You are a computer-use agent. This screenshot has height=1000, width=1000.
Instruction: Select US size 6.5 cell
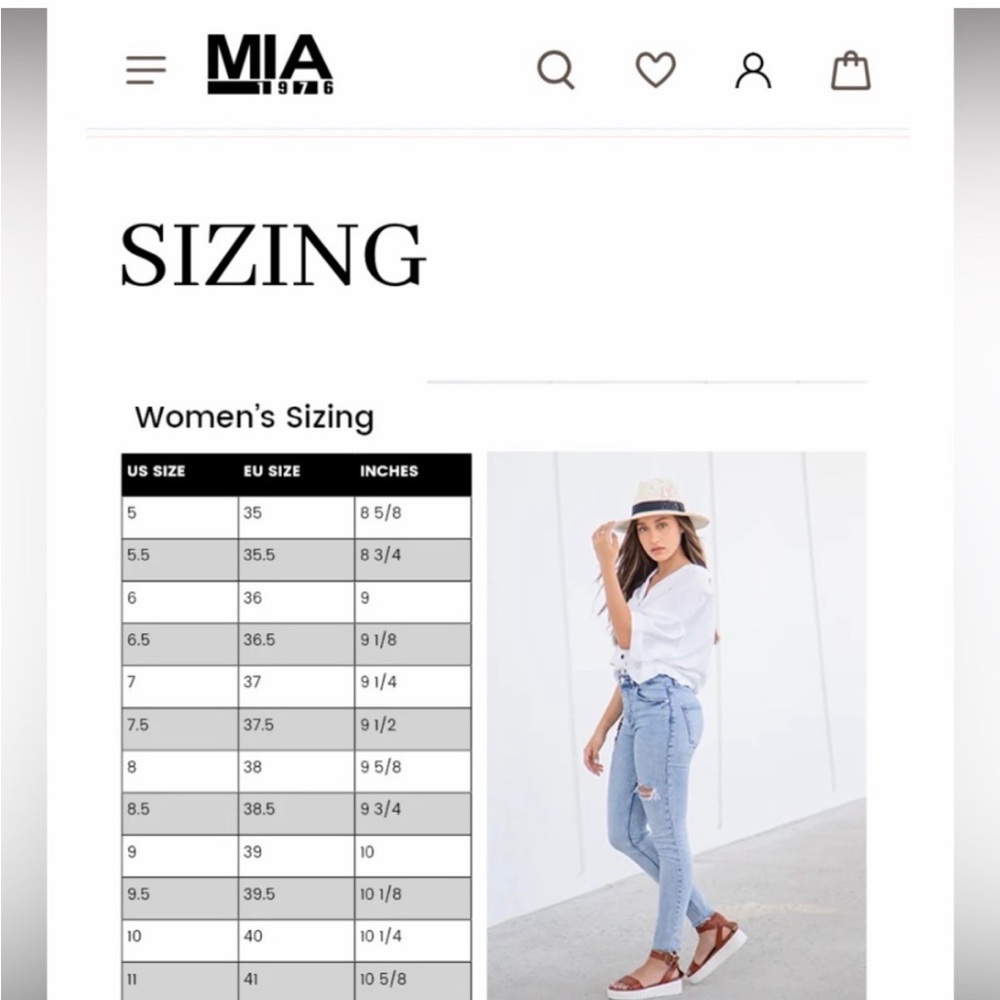pyautogui.click(x=180, y=640)
